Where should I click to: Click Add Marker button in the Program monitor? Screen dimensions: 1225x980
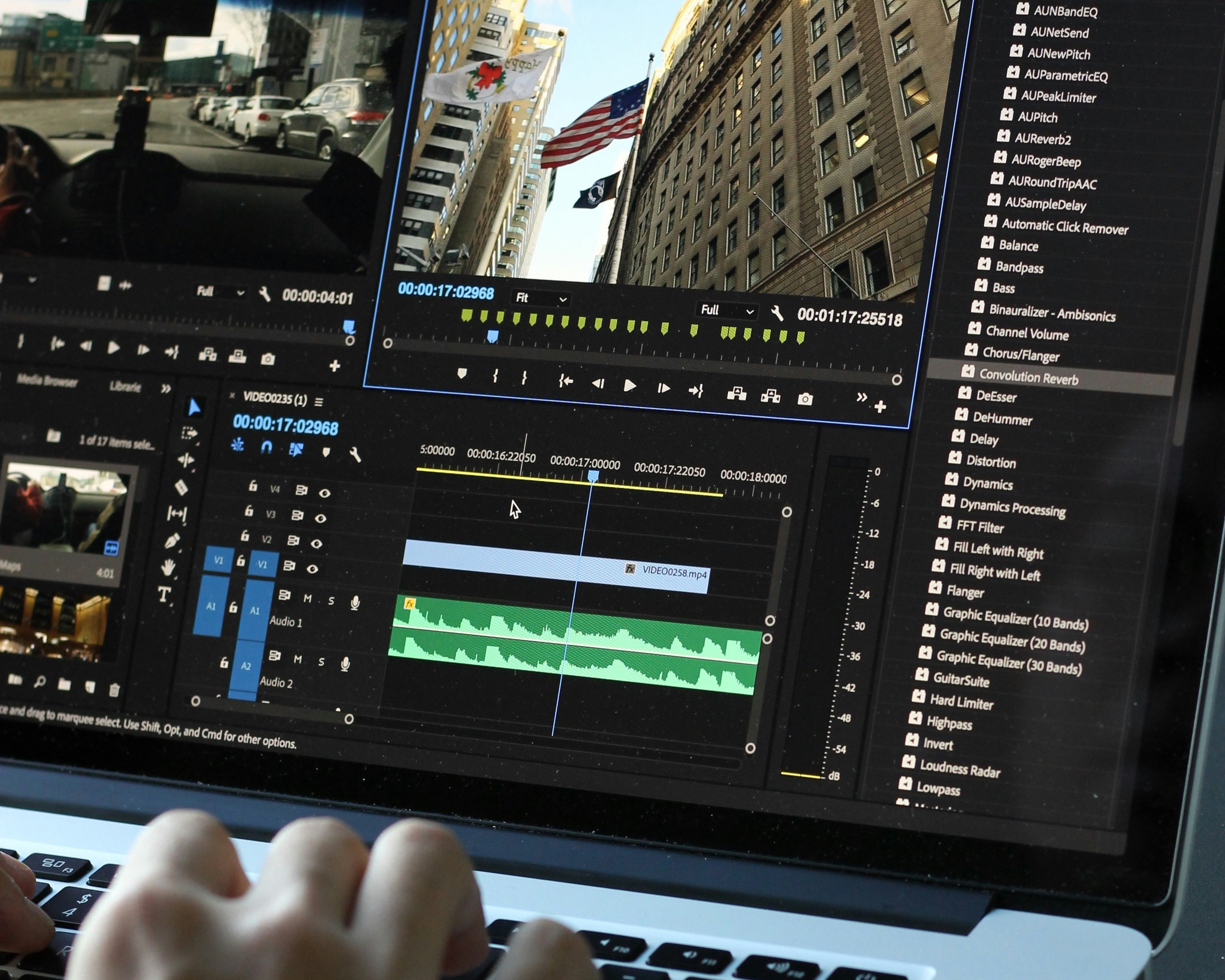(x=462, y=373)
